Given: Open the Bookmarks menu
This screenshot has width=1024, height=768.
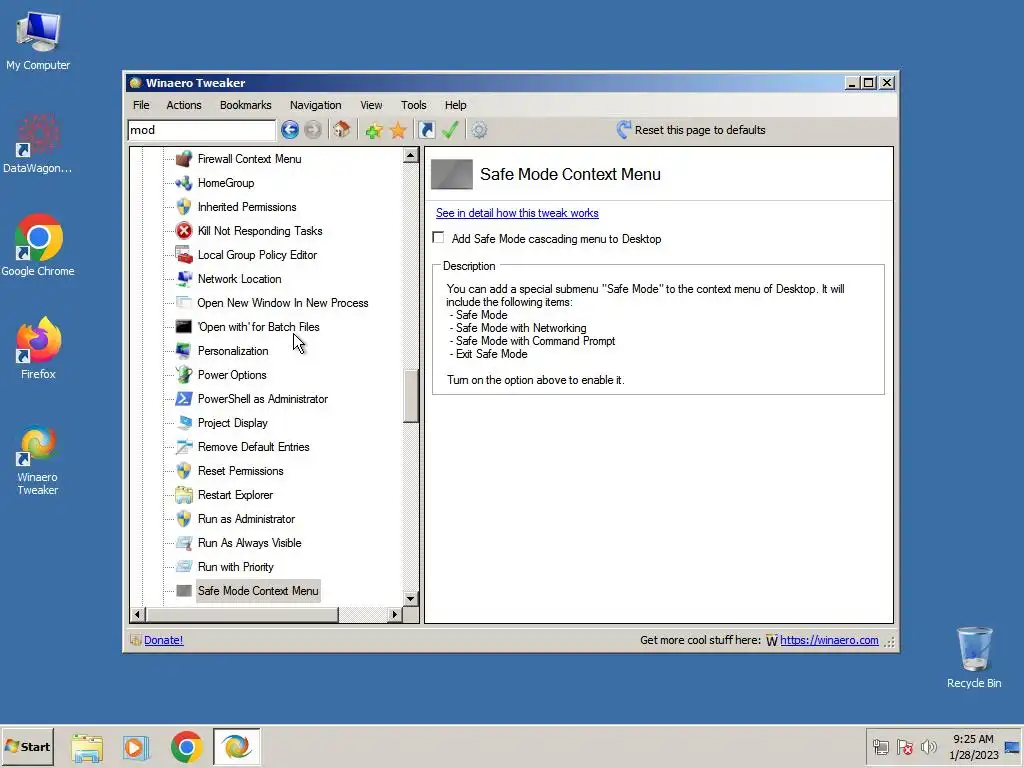Looking at the screenshot, I should coord(246,105).
